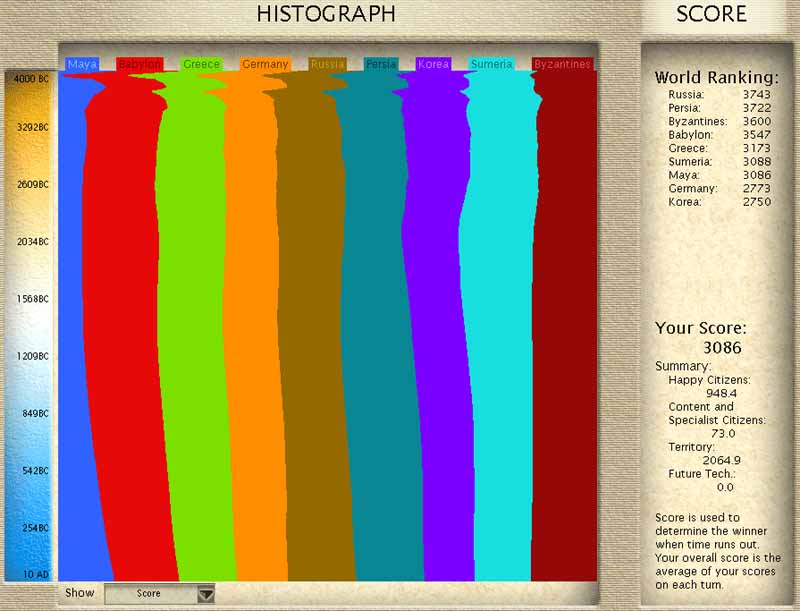
Task: Click Babylon's ranking score 3547
Action: [757, 135]
